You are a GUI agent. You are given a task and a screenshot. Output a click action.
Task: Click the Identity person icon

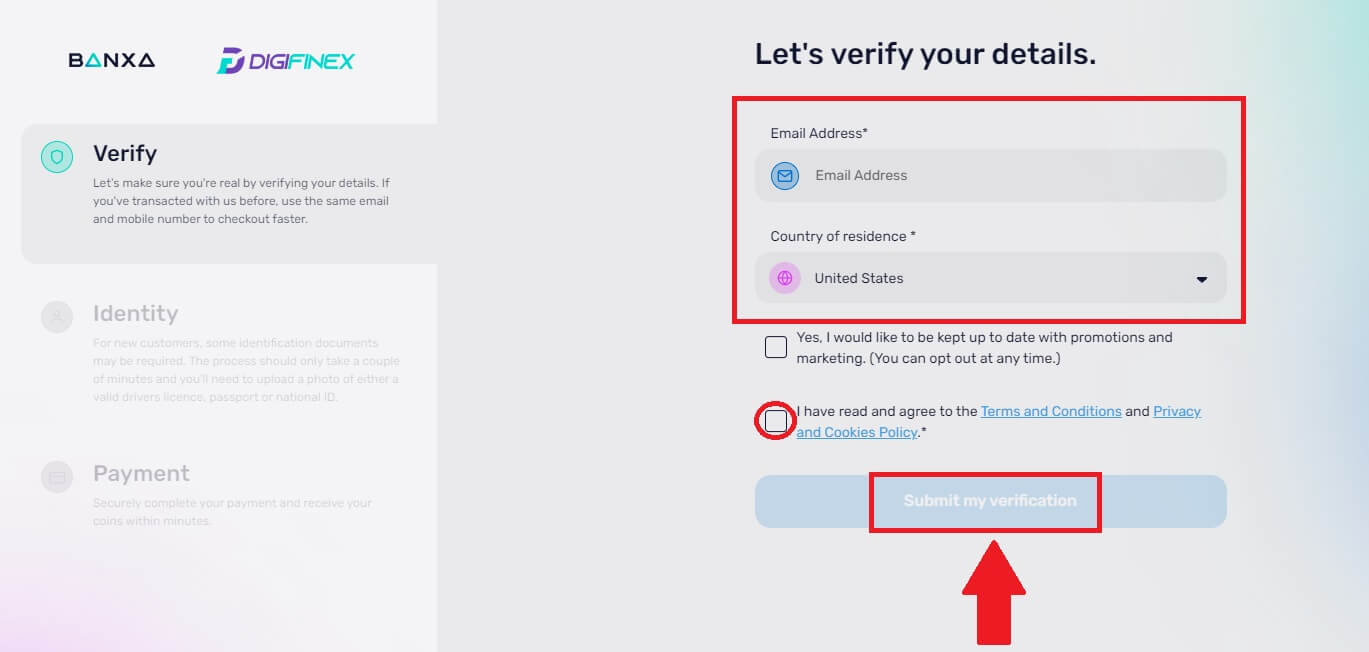pyautogui.click(x=56, y=317)
